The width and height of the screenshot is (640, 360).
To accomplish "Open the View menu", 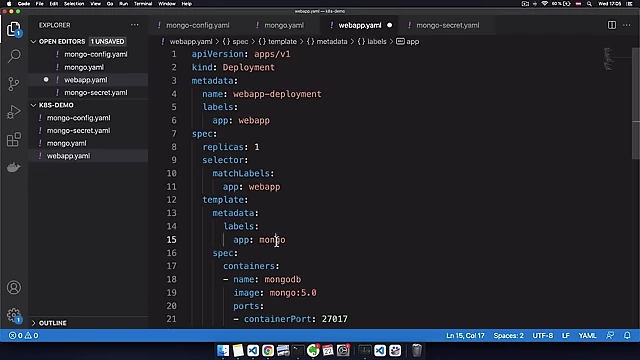I will point(96,4).
